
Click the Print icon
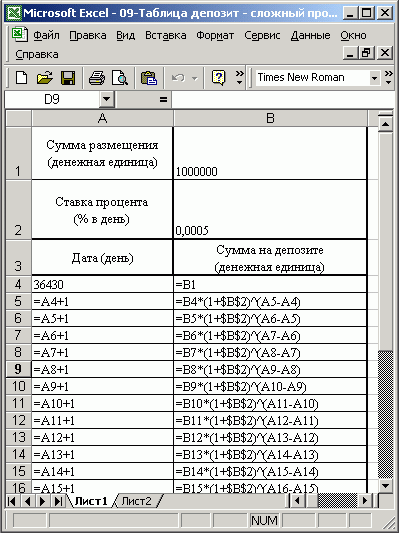click(x=97, y=78)
